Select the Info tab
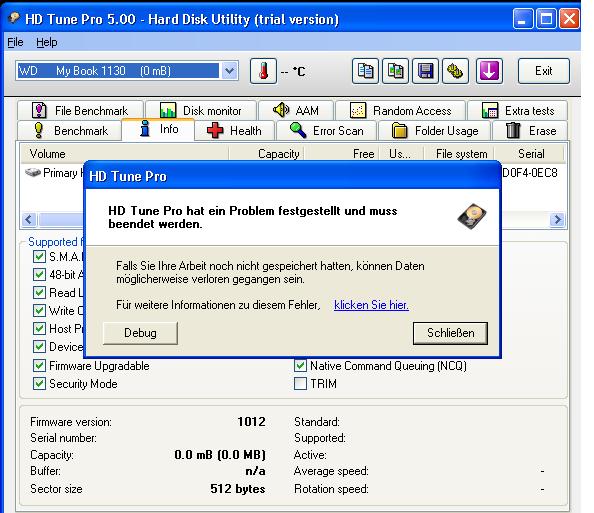The image size is (594, 513). pyautogui.click(x=158, y=129)
